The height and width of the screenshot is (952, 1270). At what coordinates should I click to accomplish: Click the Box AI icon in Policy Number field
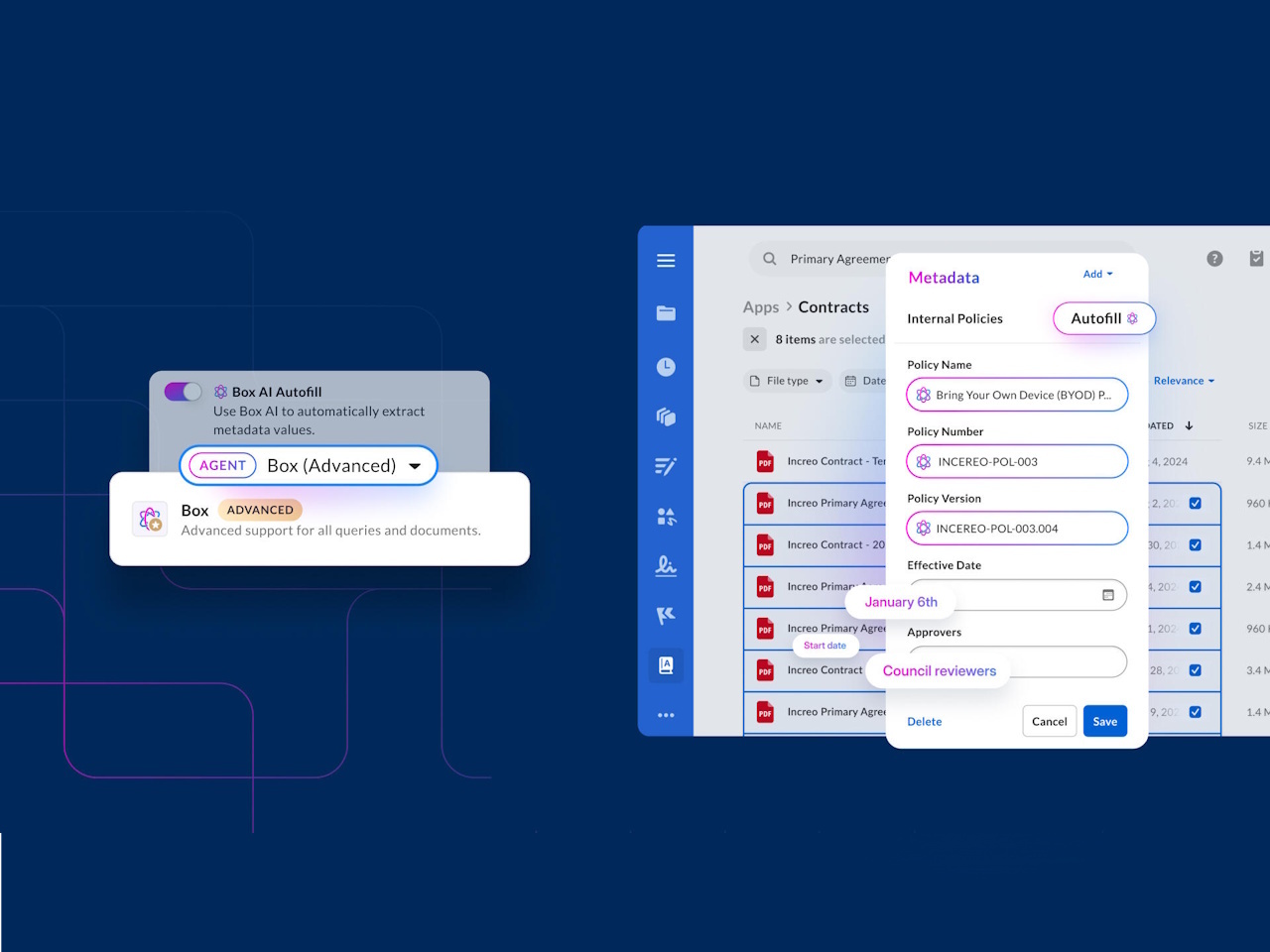click(x=924, y=461)
